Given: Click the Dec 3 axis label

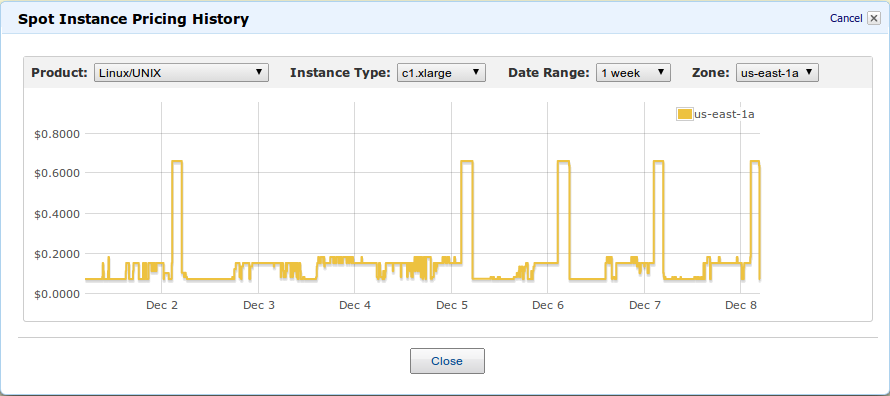Looking at the screenshot, I should click(x=259, y=305).
